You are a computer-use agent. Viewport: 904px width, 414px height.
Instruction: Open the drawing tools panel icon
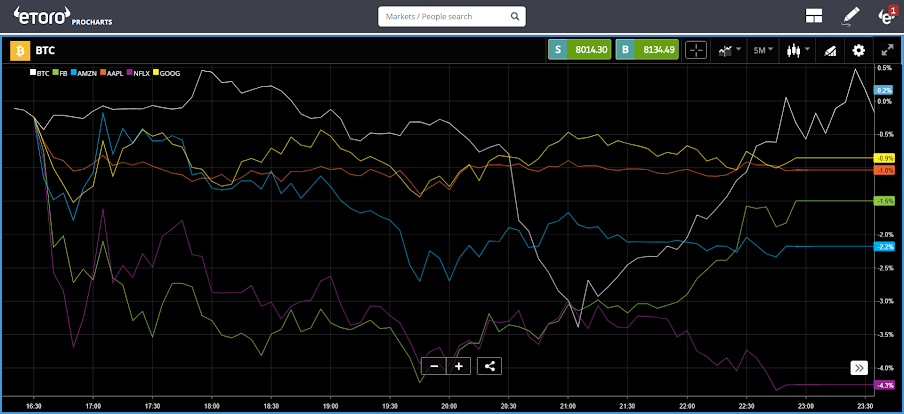(x=830, y=51)
